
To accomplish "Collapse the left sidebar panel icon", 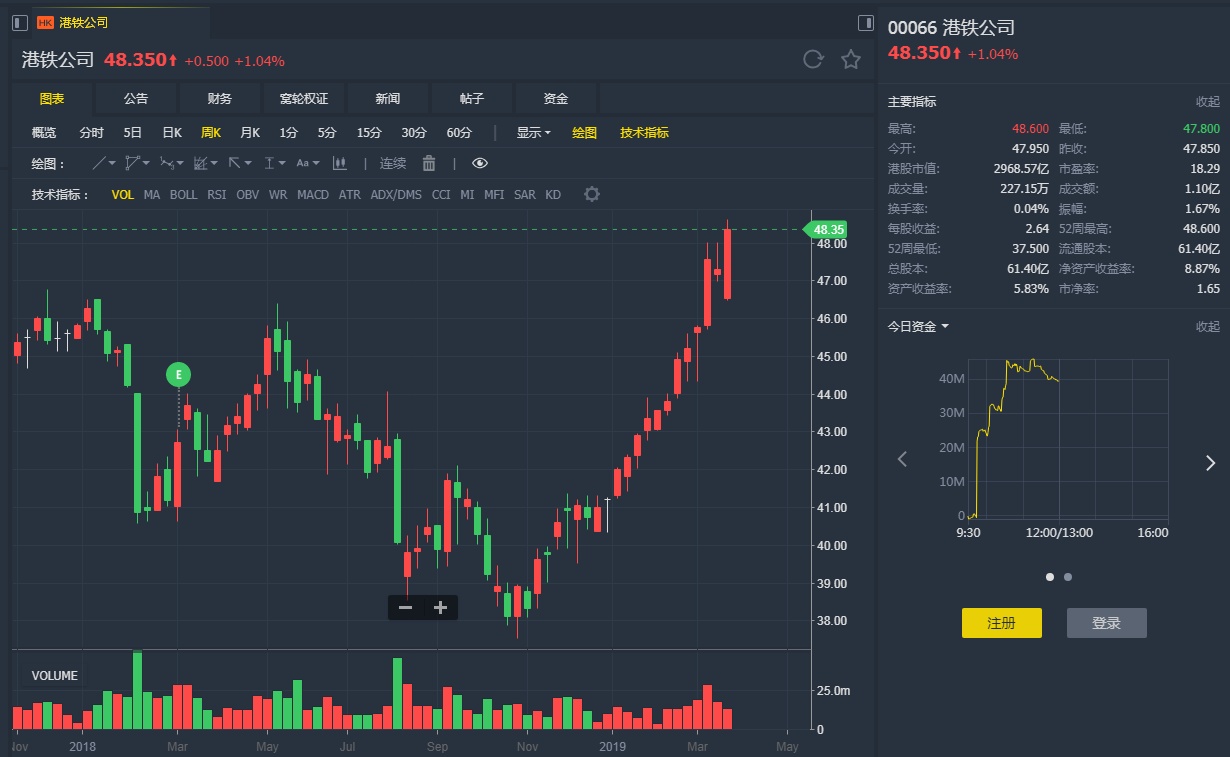I will coord(20,22).
